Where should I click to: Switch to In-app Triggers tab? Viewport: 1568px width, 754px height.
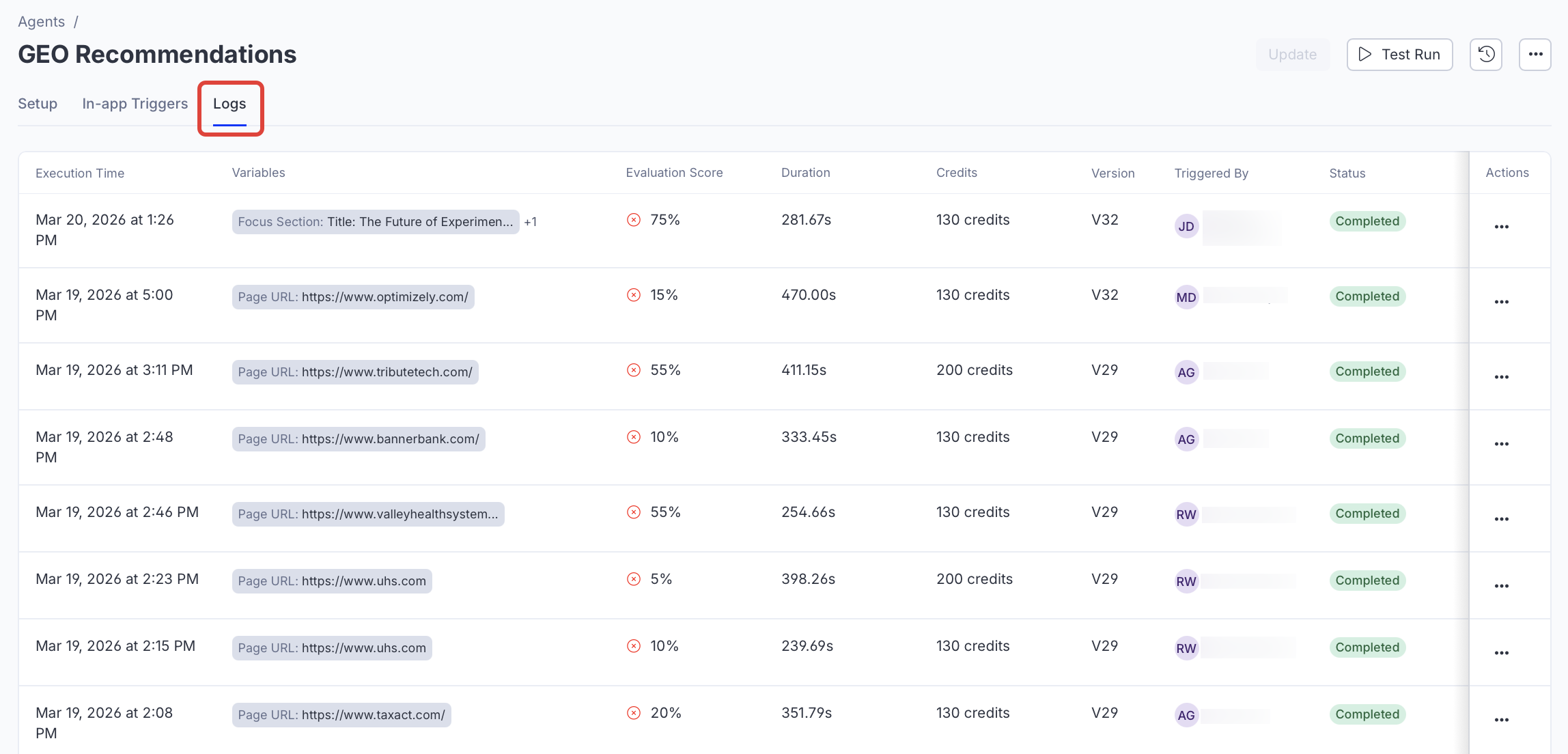[135, 104]
